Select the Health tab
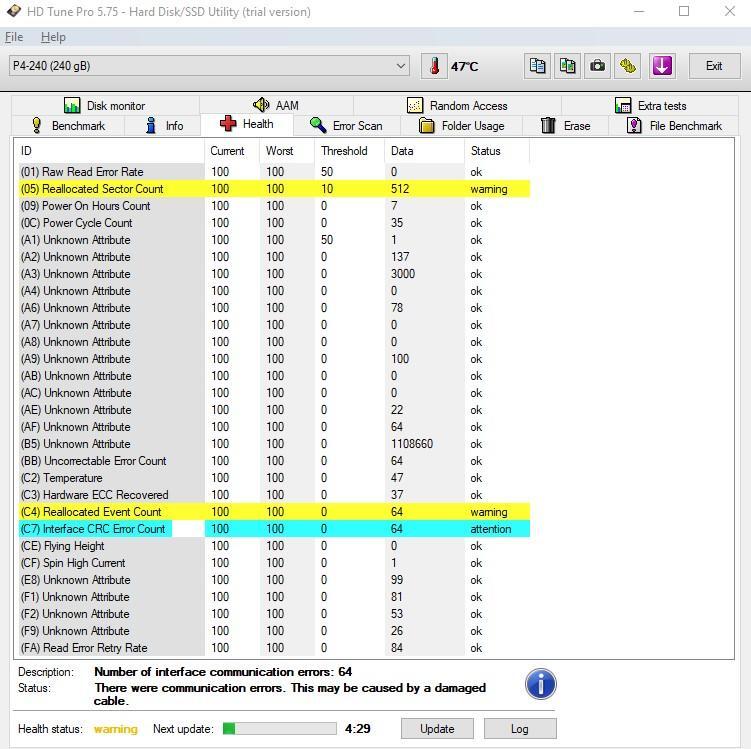This screenshot has height=749, width=751. coord(247,124)
